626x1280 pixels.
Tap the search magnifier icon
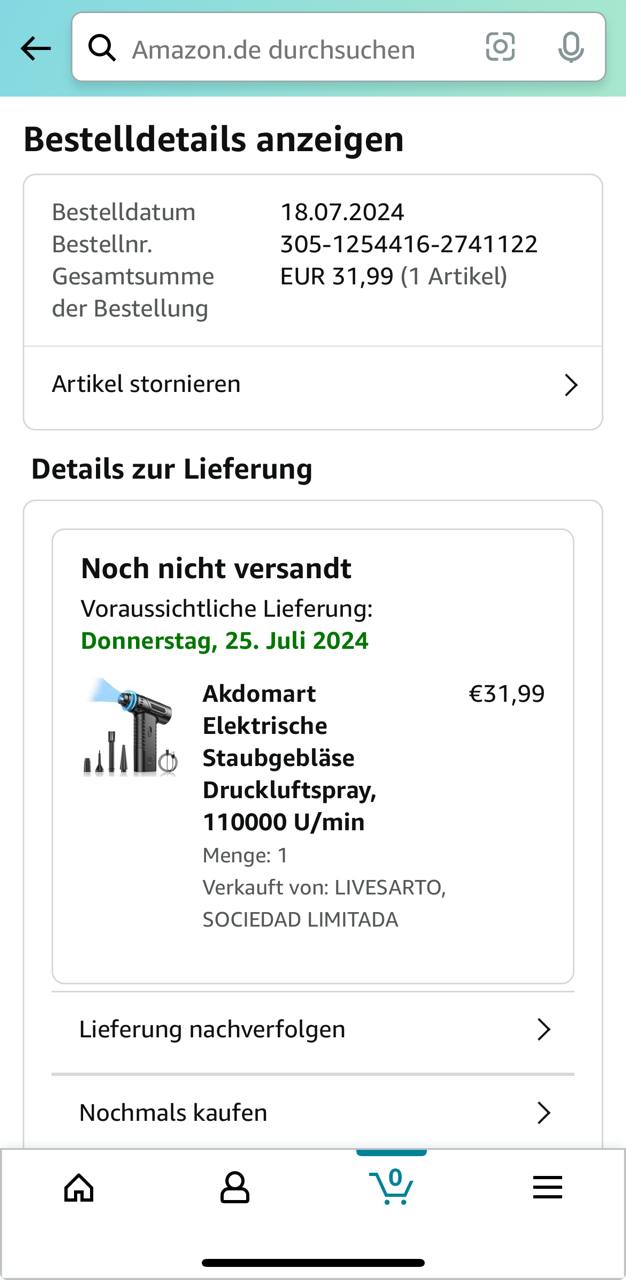(102, 47)
